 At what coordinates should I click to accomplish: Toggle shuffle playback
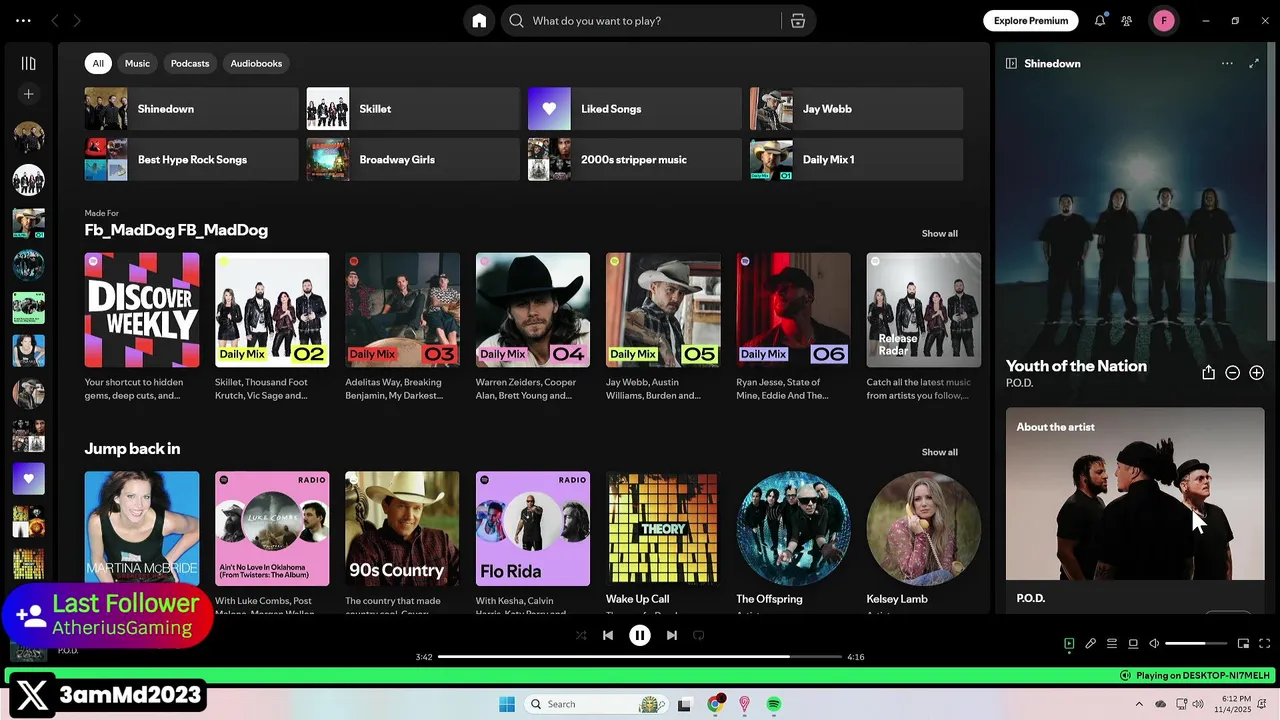click(x=581, y=635)
